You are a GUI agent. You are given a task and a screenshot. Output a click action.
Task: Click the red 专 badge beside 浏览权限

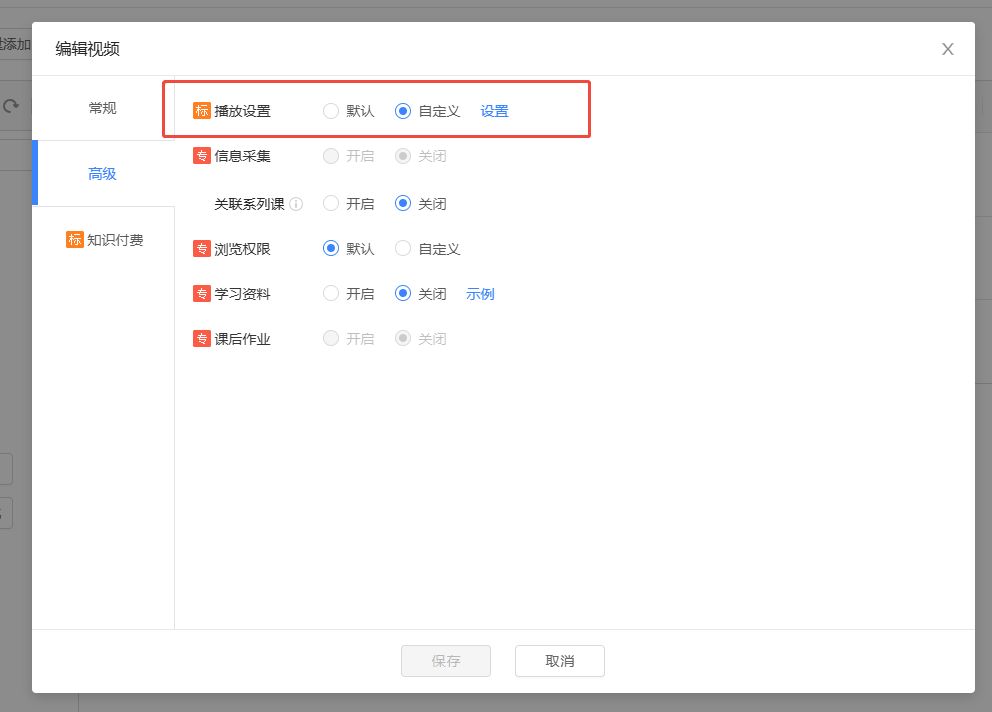(202, 249)
